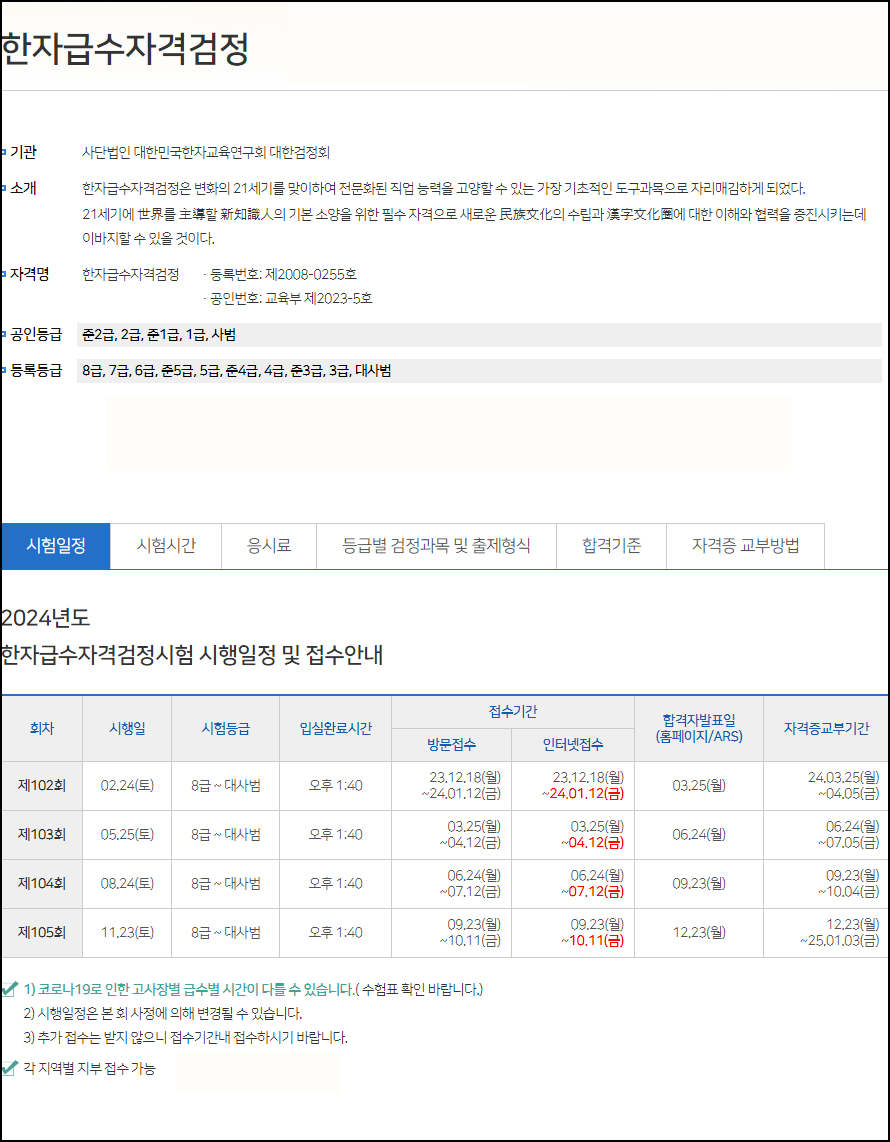Open the 자격증 교부방법 tab
890x1142 pixels.
pyautogui.click(x=746, y=546)
